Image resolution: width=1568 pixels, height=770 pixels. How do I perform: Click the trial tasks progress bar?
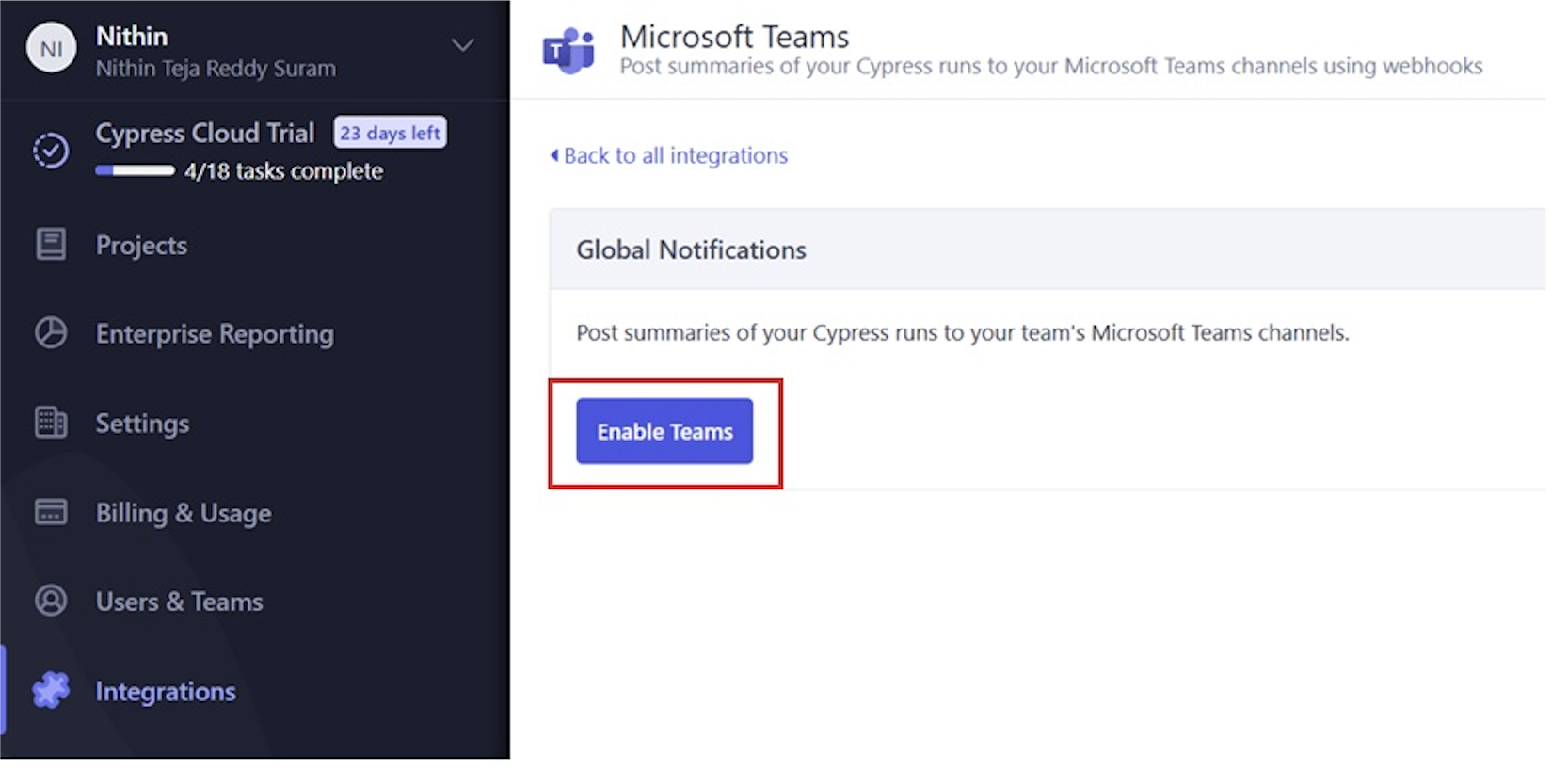135,170
